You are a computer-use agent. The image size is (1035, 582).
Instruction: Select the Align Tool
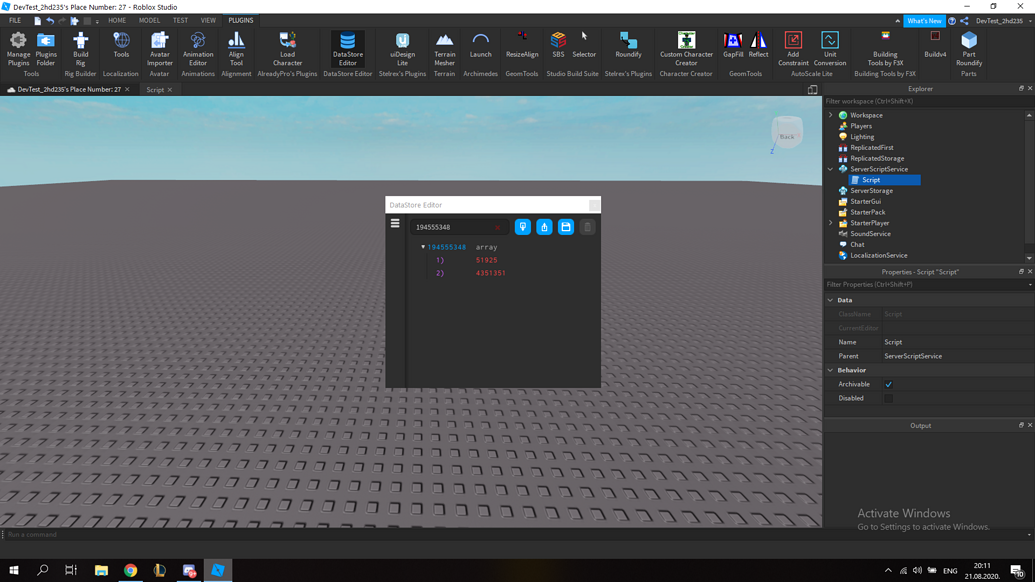236,50
